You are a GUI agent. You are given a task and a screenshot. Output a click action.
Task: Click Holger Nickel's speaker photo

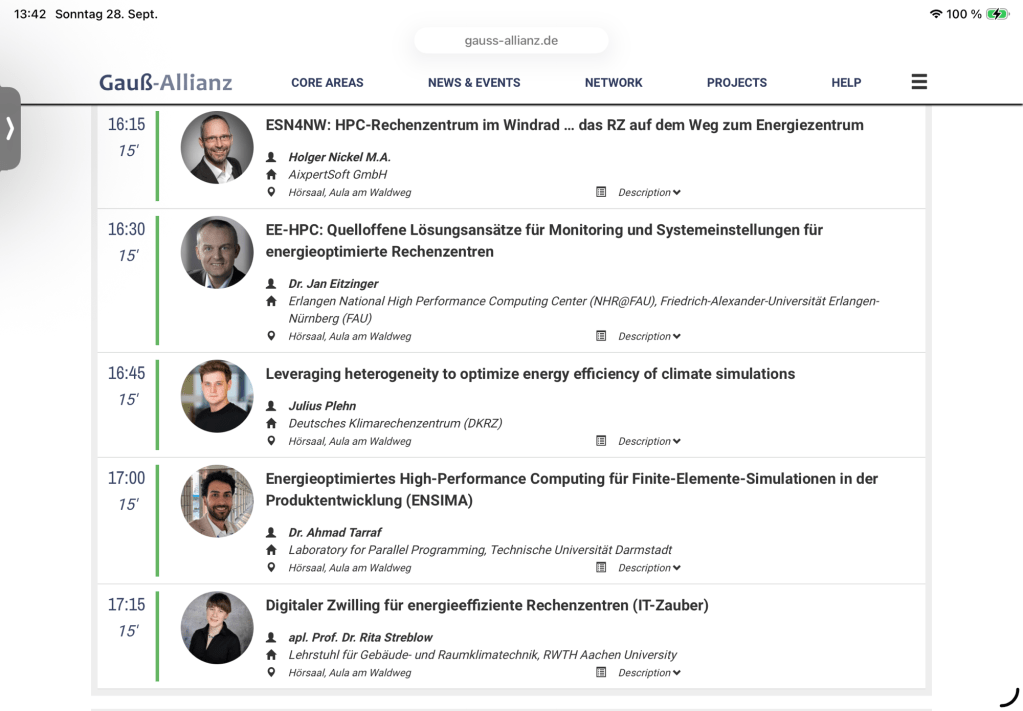coord(217,147)
